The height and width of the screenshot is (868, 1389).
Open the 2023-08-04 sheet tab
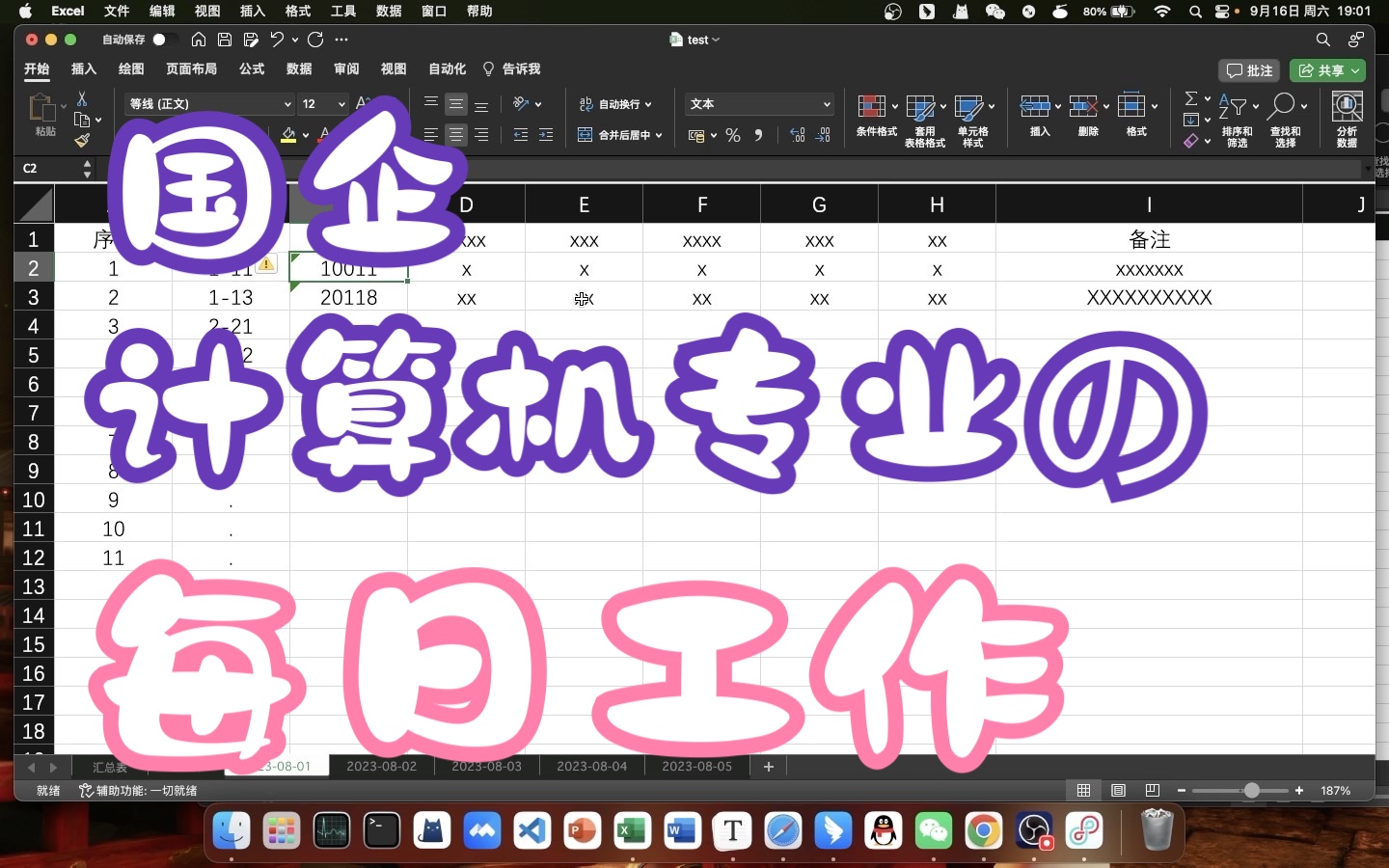(x=592, y=766)
